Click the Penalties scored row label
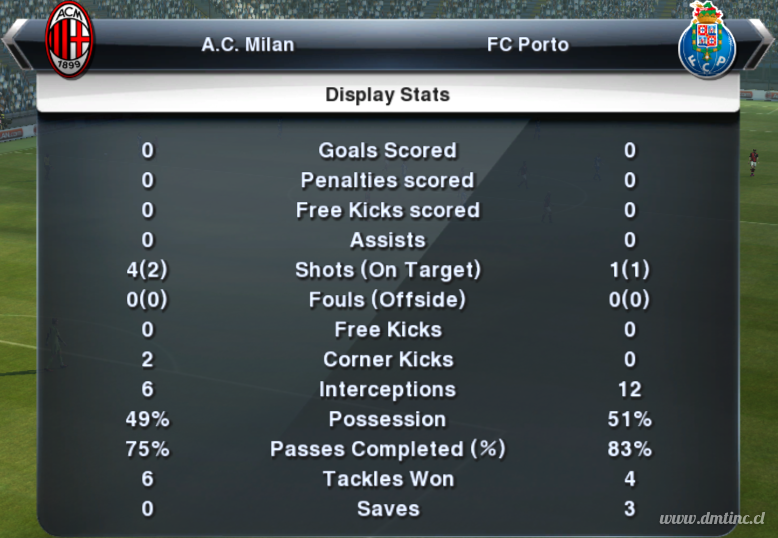The width and height of the screenshot is (778, 538). 388,180
